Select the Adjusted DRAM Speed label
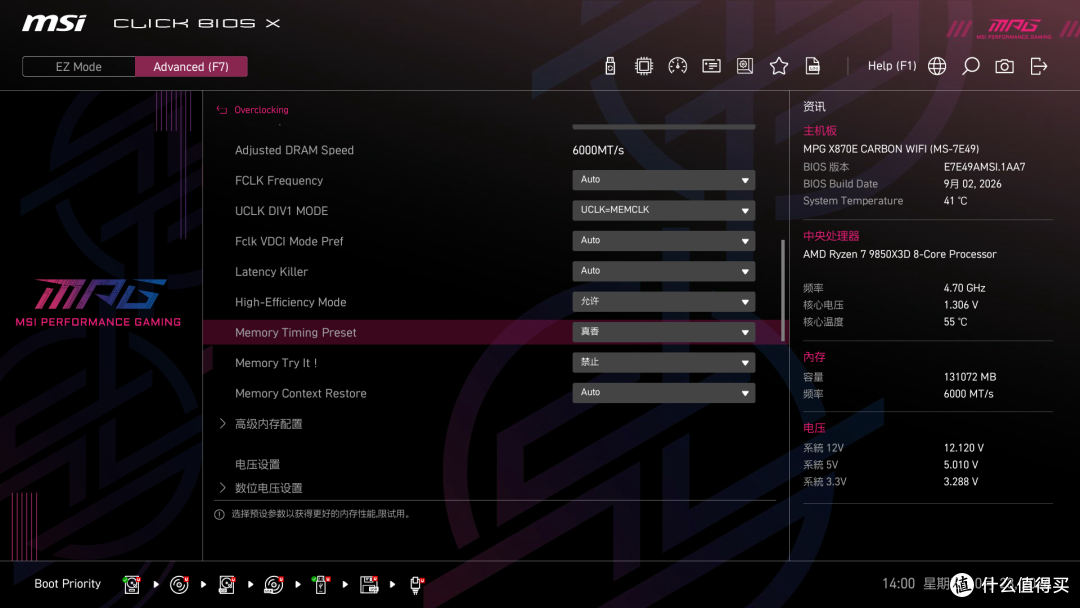This screenshot has height=608, width=1080. tap(294, 150)
